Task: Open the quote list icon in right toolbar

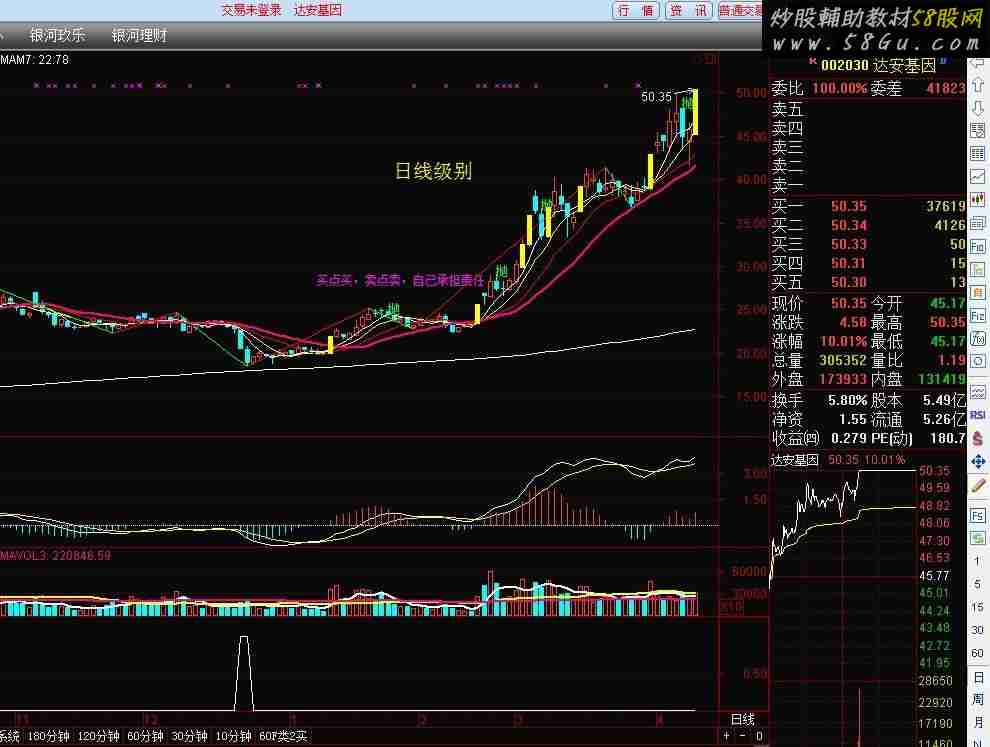Action: coord(977,130)
